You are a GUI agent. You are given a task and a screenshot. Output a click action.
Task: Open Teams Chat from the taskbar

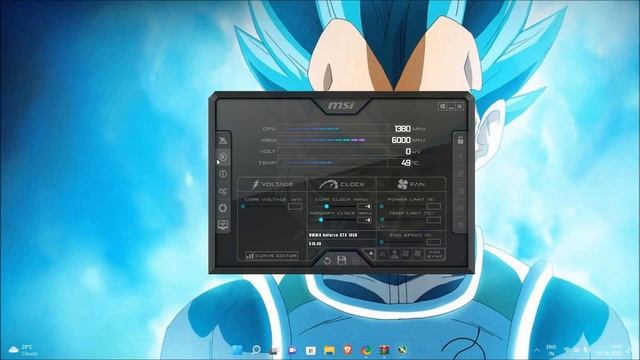coord(292,350)
